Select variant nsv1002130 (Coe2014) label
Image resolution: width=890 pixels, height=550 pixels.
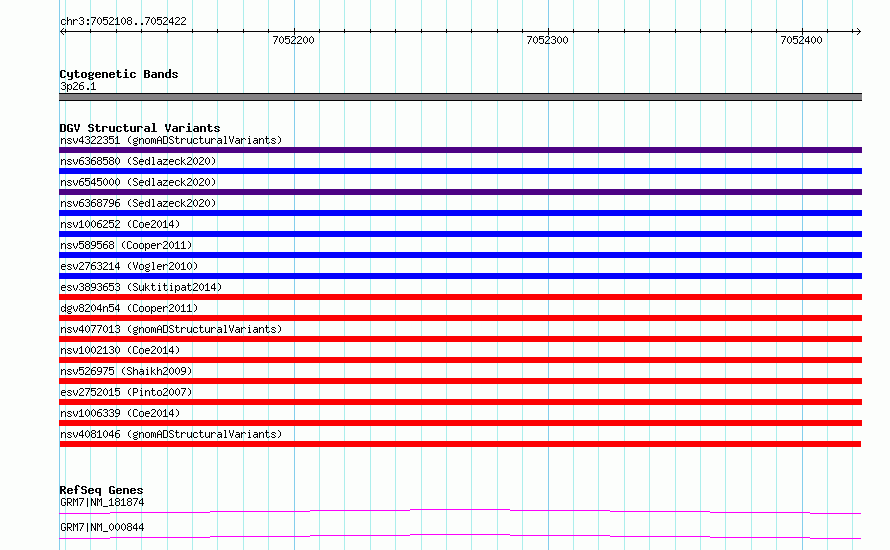[x=120, y=350]
